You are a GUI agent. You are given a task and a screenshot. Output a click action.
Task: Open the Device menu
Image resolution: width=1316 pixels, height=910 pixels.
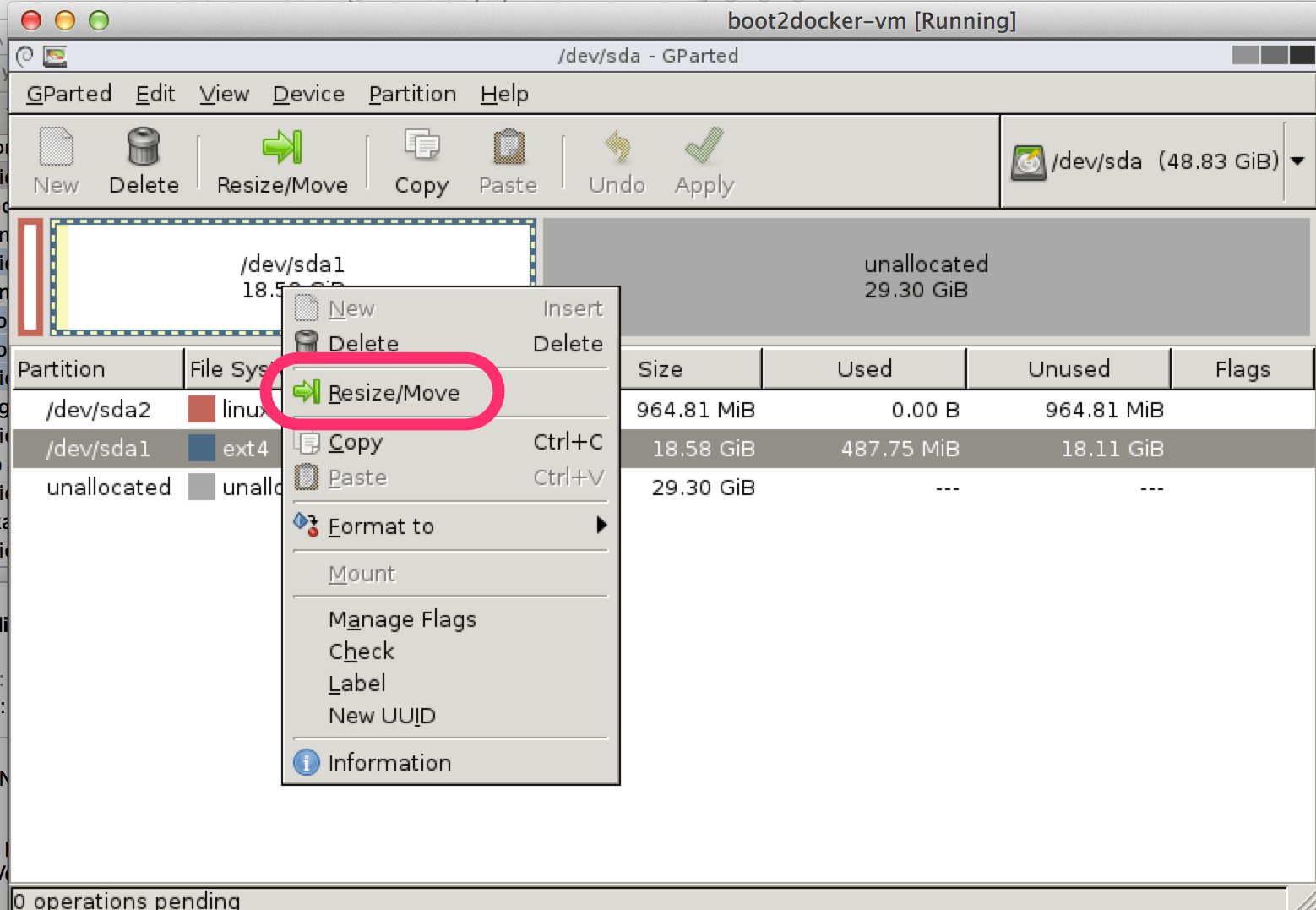click(x=308, y=94)
